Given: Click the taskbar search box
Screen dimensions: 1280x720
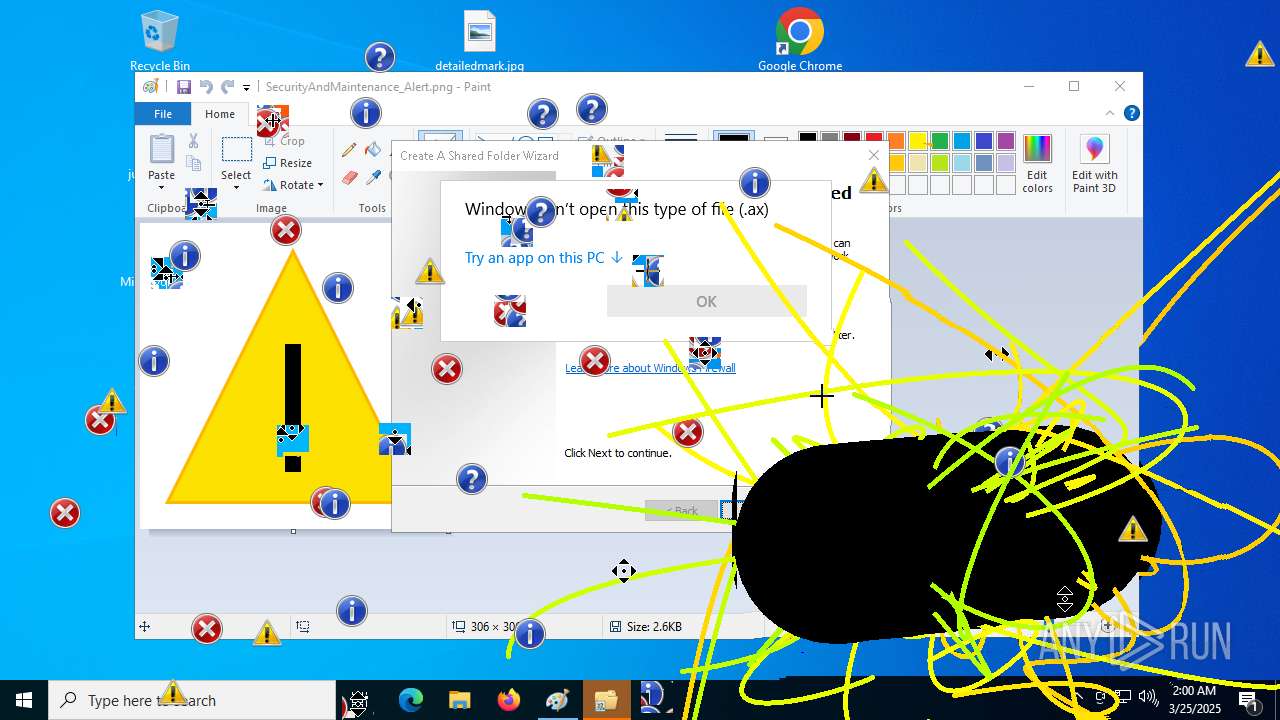Looking at the screenshot, I should click(192, 700).
